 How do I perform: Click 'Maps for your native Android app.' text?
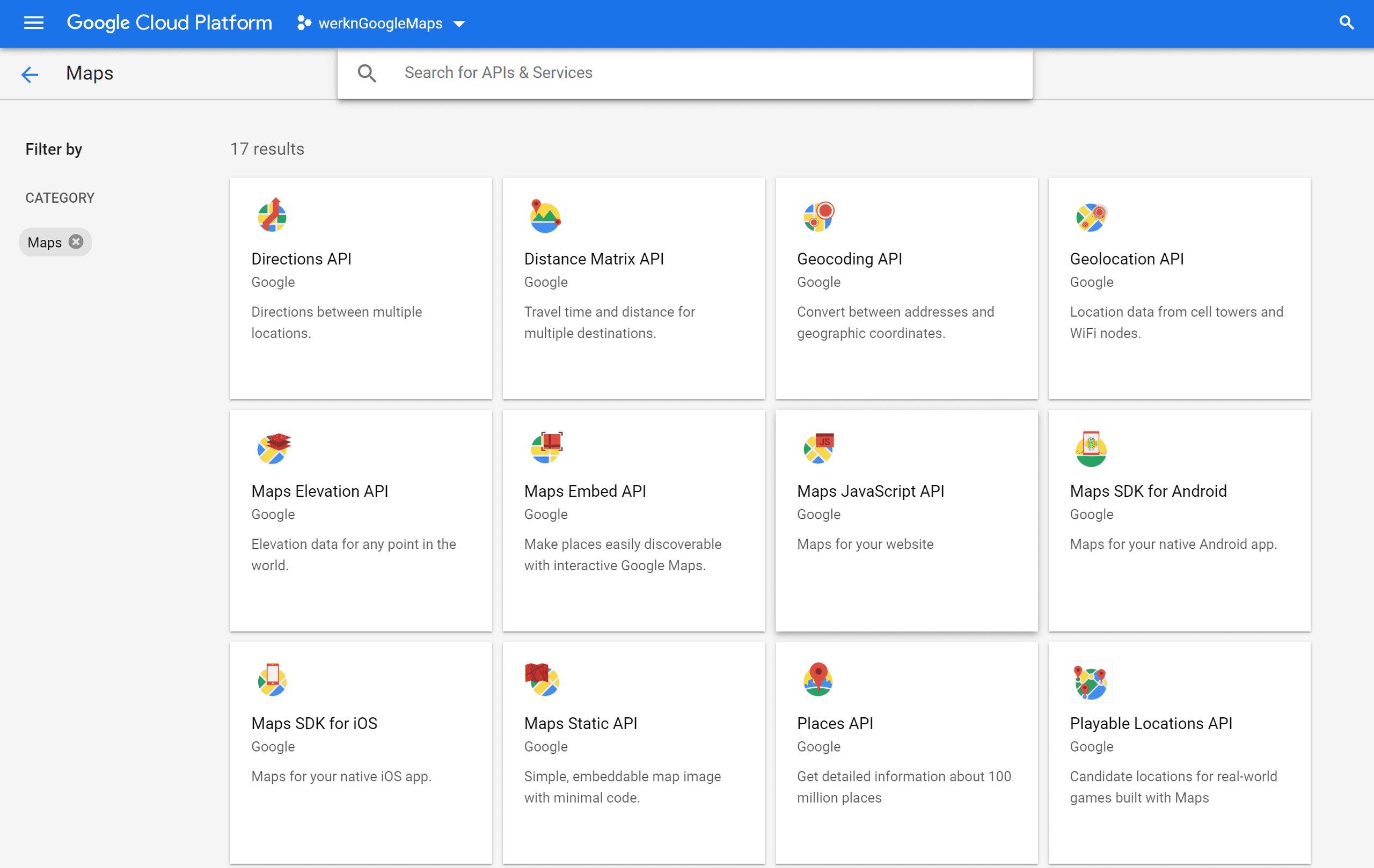click(1173, 544)
